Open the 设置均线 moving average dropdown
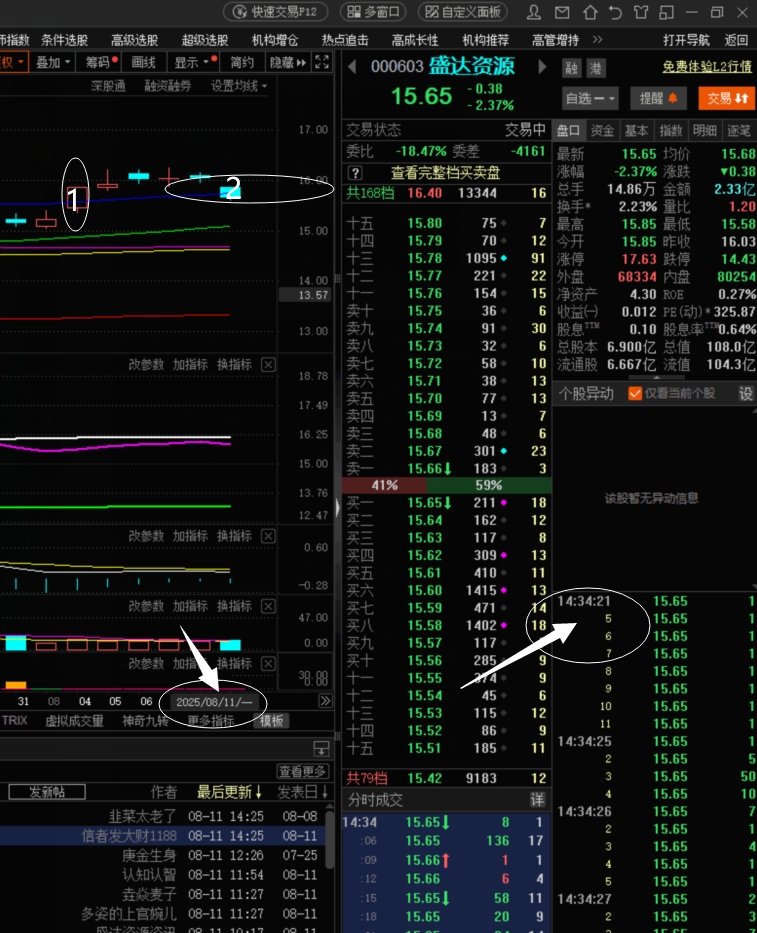757x933 pixels. pyautogui.click(x=239, y=86)
